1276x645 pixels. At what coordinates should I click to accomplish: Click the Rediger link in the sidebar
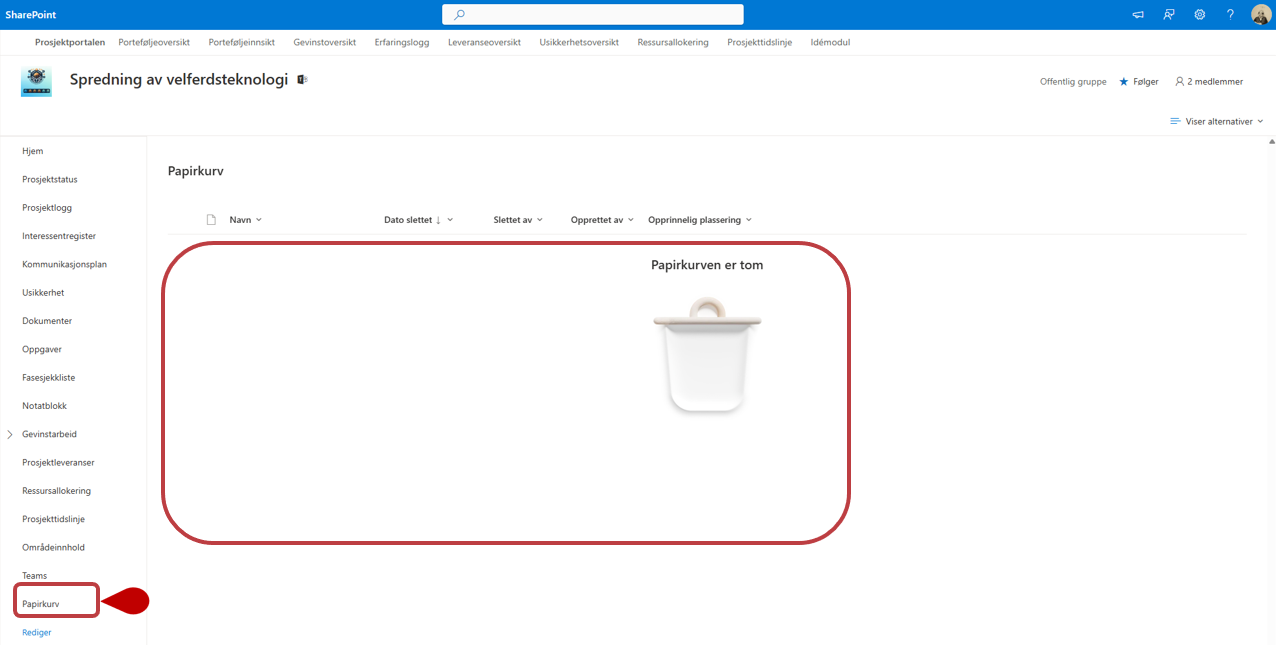(37, 632)
